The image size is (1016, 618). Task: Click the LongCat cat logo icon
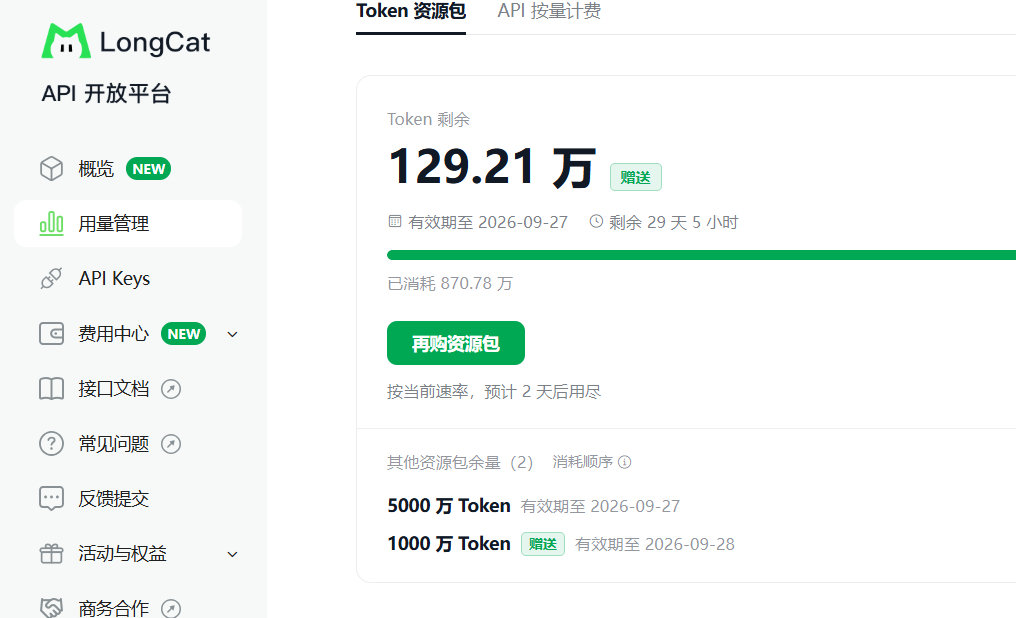66,41
